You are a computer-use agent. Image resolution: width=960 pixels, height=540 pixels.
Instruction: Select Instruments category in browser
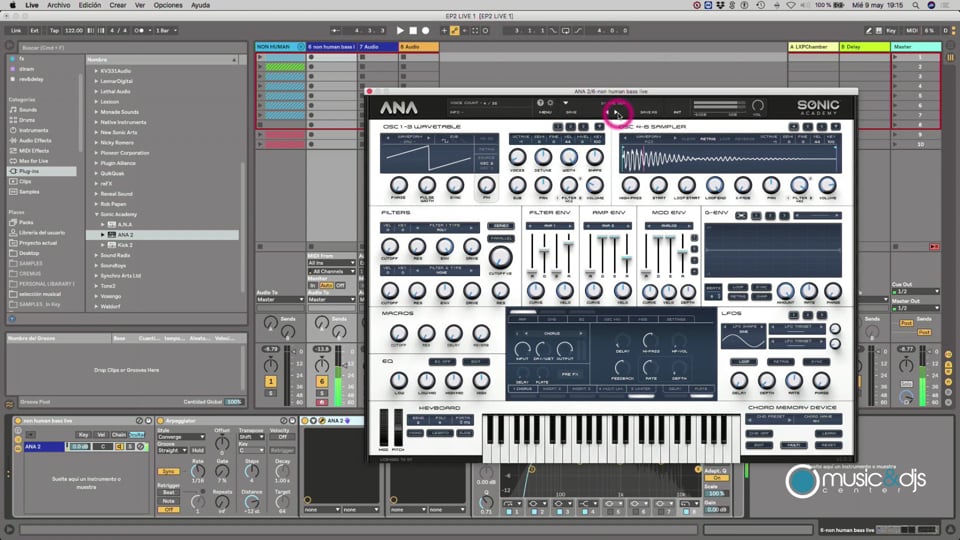34,130
